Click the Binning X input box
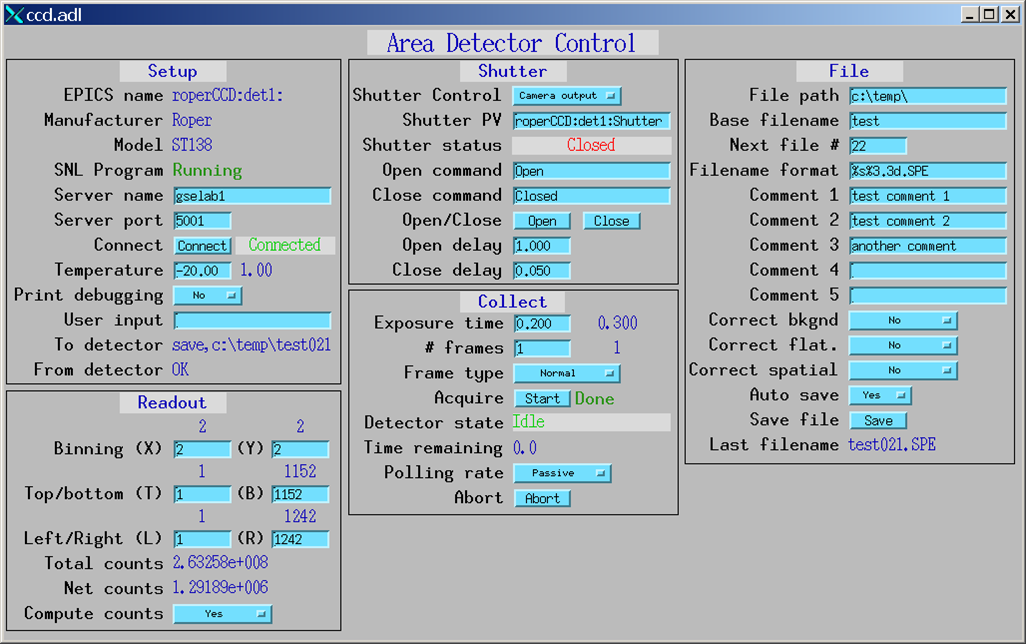1026x644 pixels. pyautogui.click(x=202, y=450)
